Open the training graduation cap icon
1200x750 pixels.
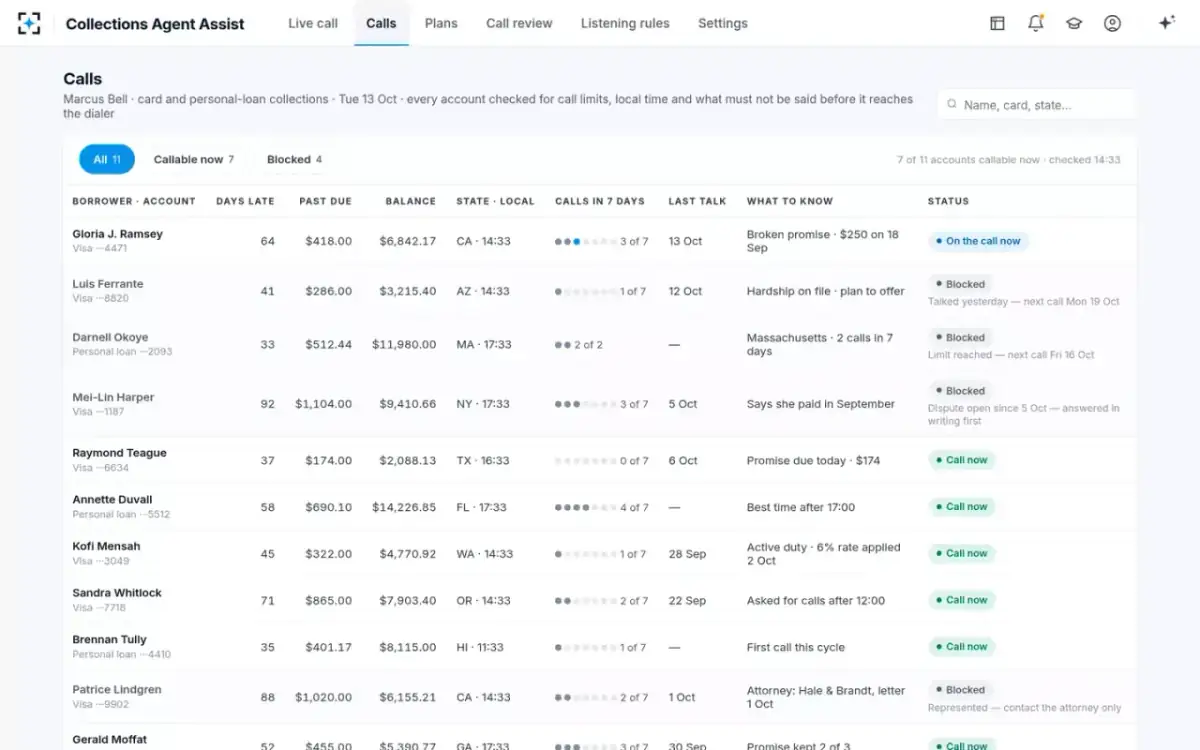(1074, 23)
